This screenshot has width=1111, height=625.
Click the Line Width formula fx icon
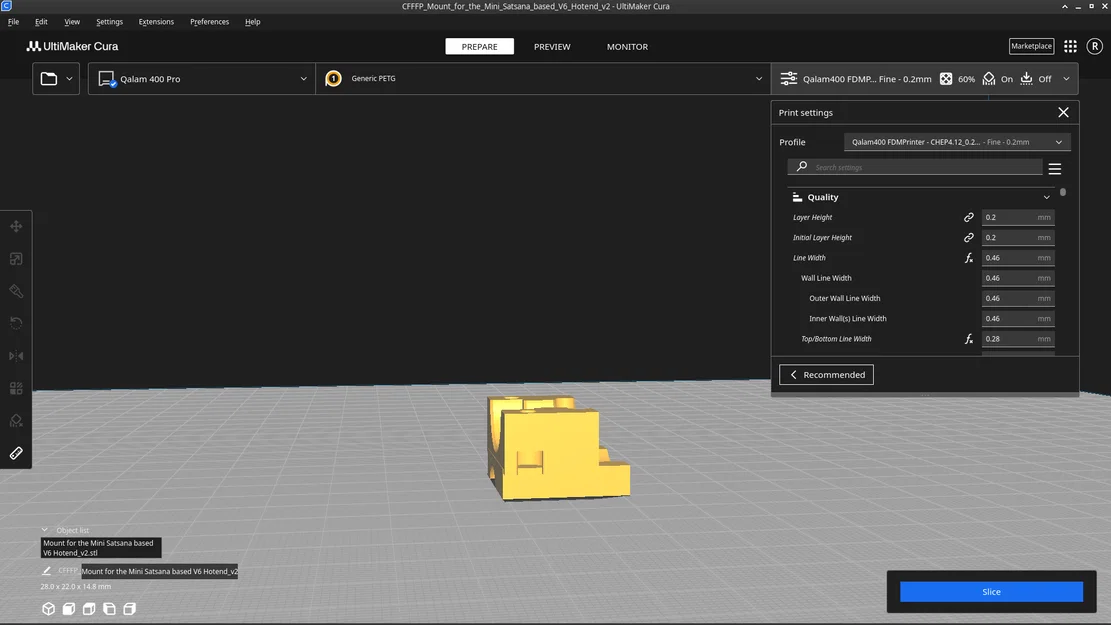point(969,258)
